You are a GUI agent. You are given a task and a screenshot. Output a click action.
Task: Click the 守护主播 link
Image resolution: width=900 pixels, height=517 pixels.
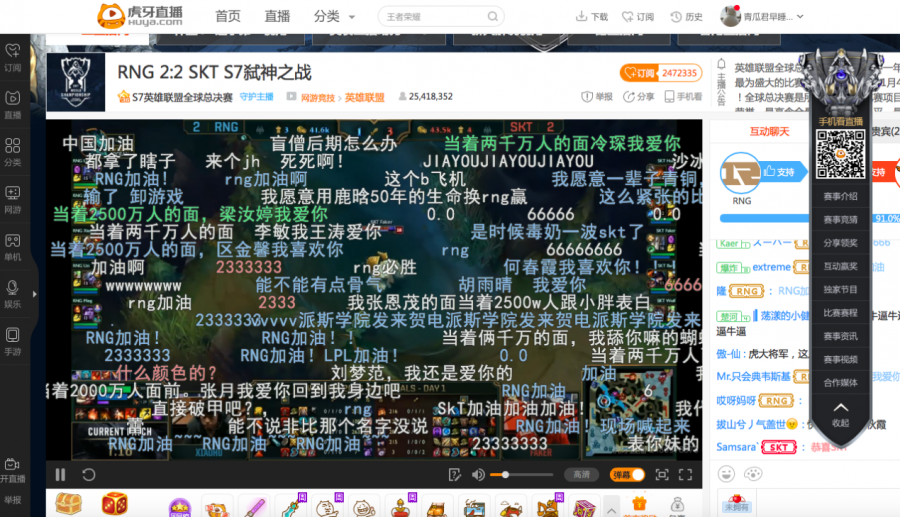[257, 96]
